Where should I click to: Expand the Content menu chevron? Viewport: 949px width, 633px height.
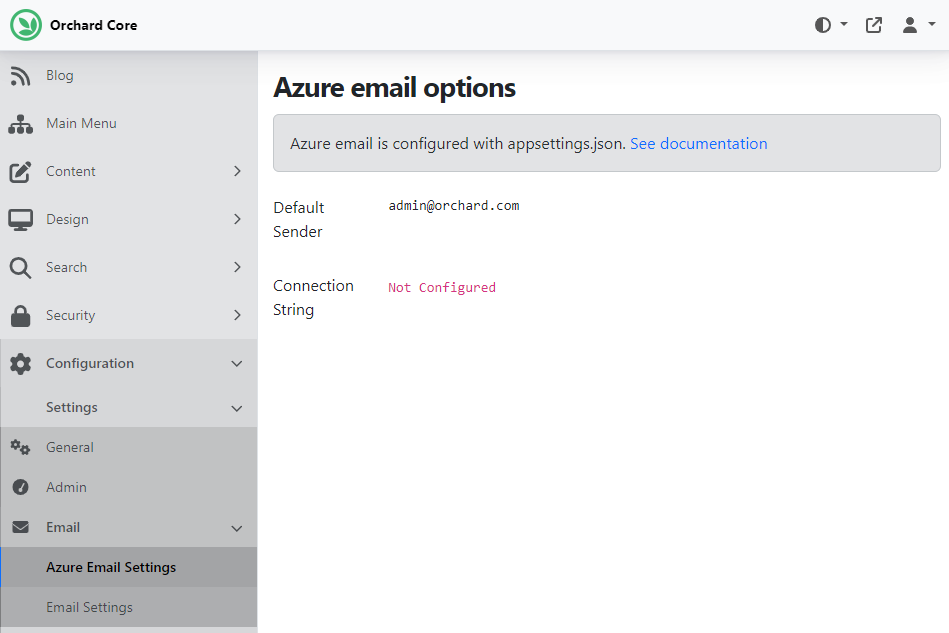click(237, 171)
